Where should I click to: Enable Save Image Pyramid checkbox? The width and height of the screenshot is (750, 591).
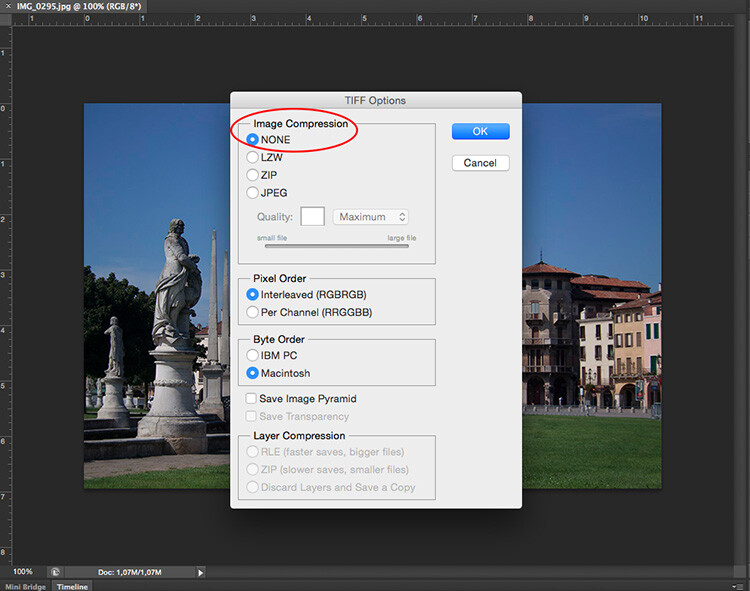click(x=251, y=399)
